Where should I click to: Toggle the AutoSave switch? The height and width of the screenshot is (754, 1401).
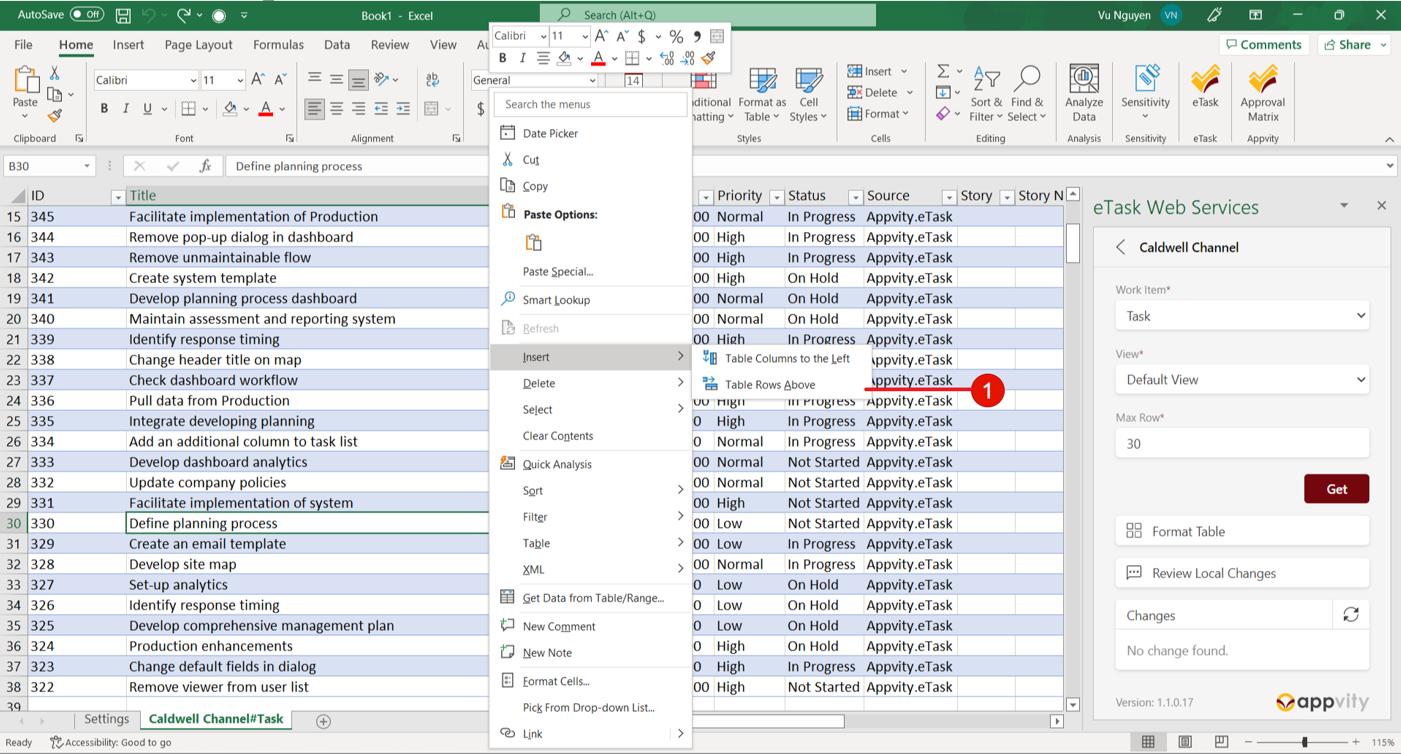[86, 15]
